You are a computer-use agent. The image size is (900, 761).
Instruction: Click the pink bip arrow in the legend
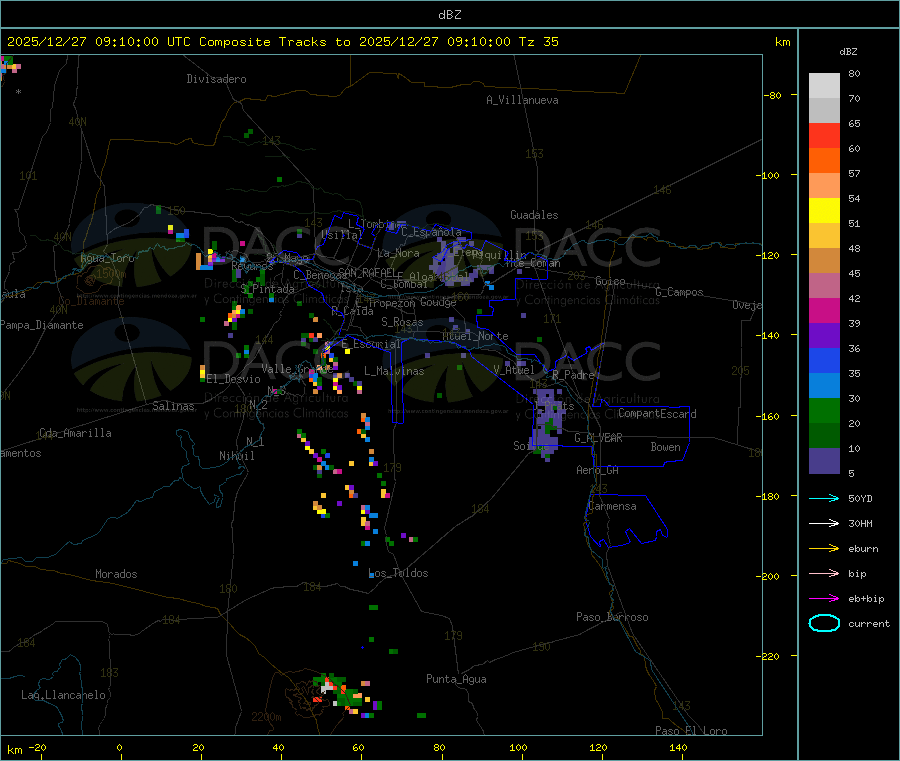[824, 573]
